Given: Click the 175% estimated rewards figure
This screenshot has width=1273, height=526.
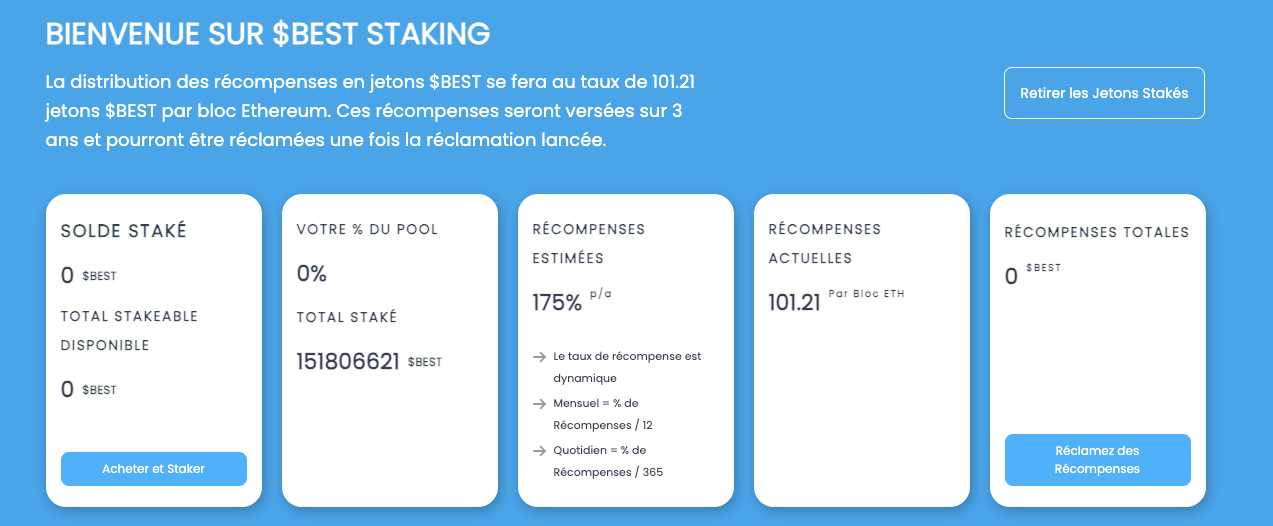Looking at the screenshot, I should pos(557,302).
